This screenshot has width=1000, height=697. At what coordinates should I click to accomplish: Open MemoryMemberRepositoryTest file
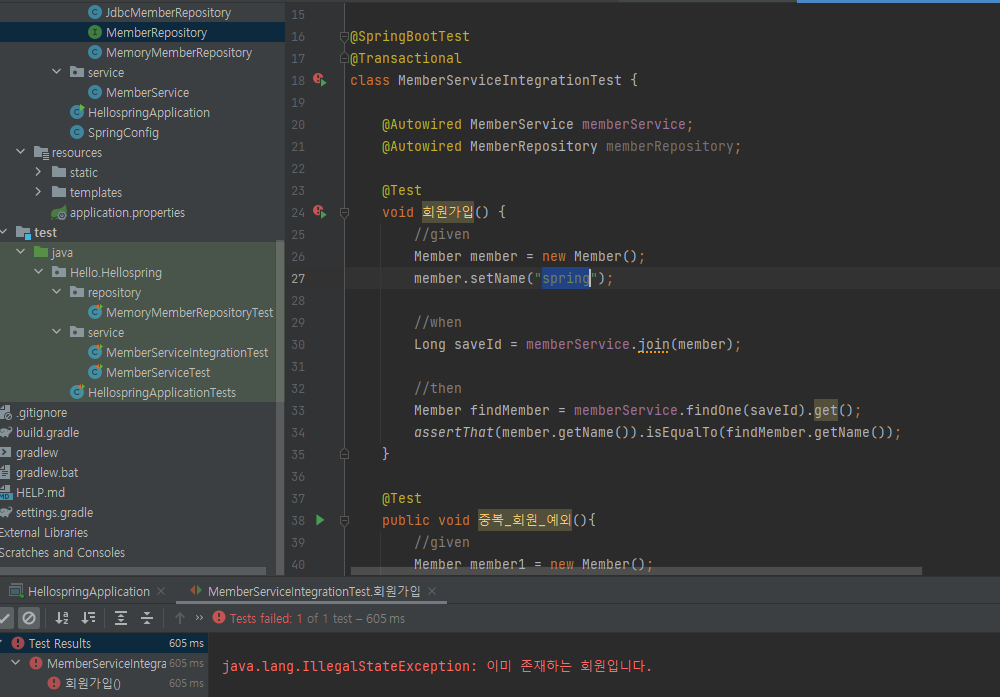click(180, 312)
